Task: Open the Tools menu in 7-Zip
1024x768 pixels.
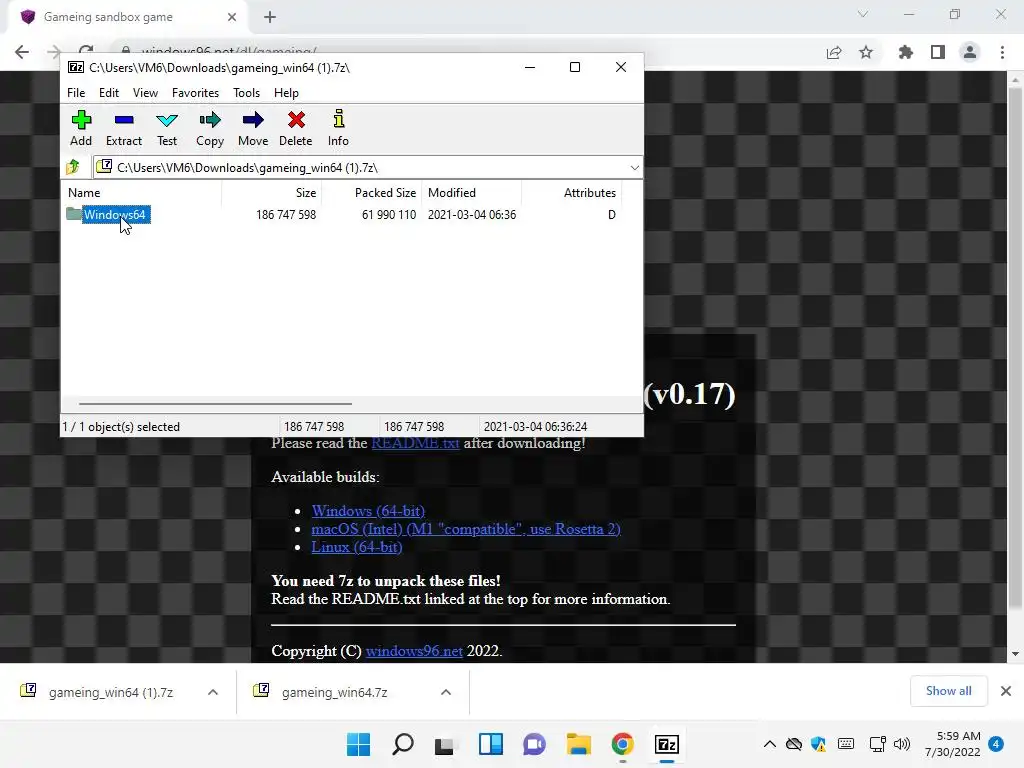Action: [x=246, y=93]
